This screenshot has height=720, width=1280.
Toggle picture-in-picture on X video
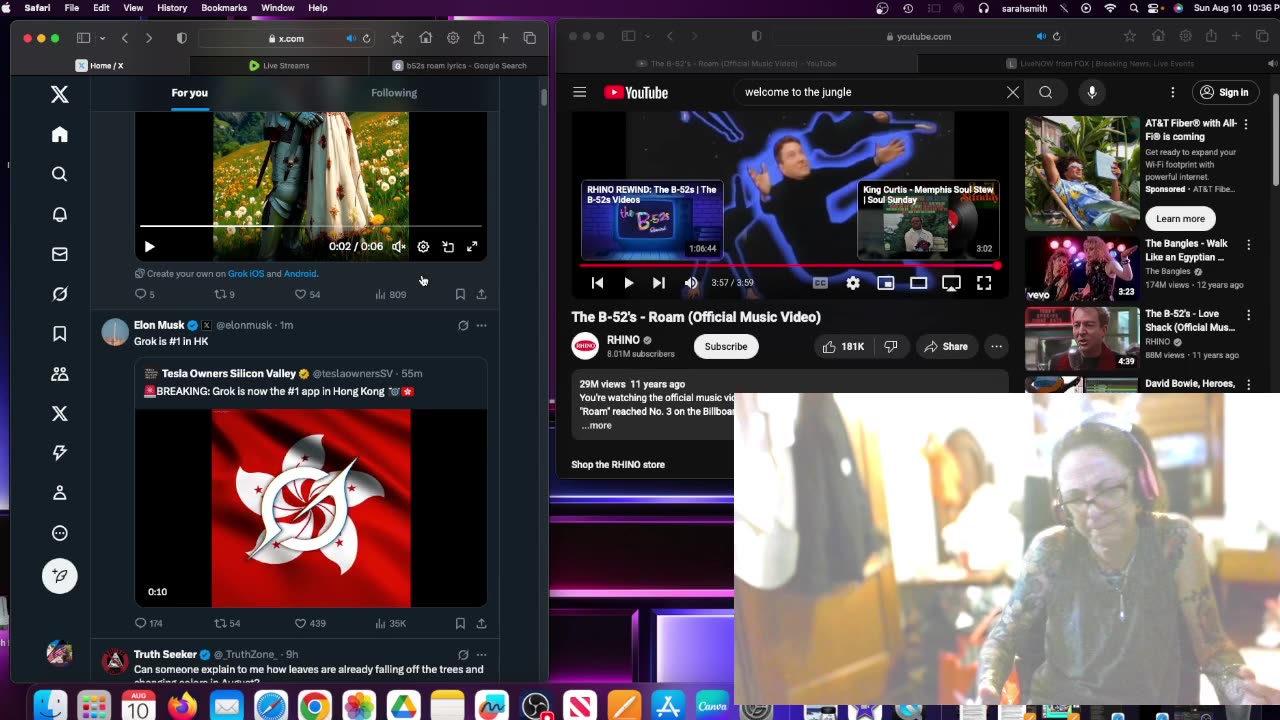448,247
